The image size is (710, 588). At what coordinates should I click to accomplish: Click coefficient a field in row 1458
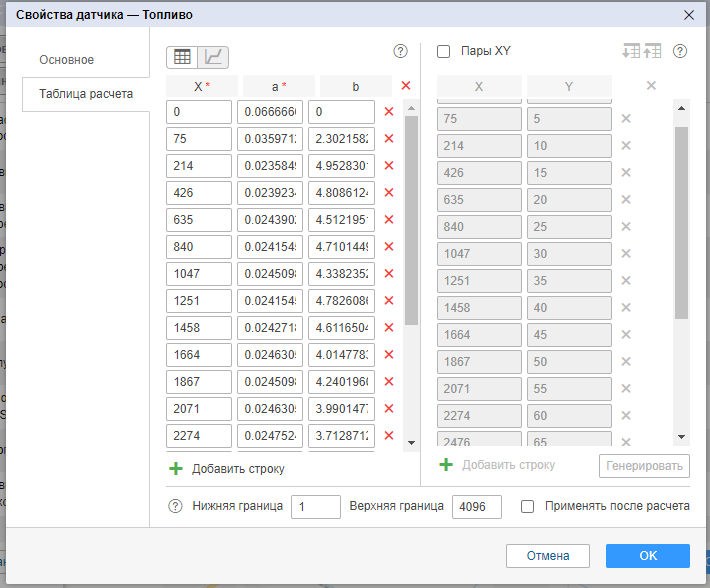(270, 328)
